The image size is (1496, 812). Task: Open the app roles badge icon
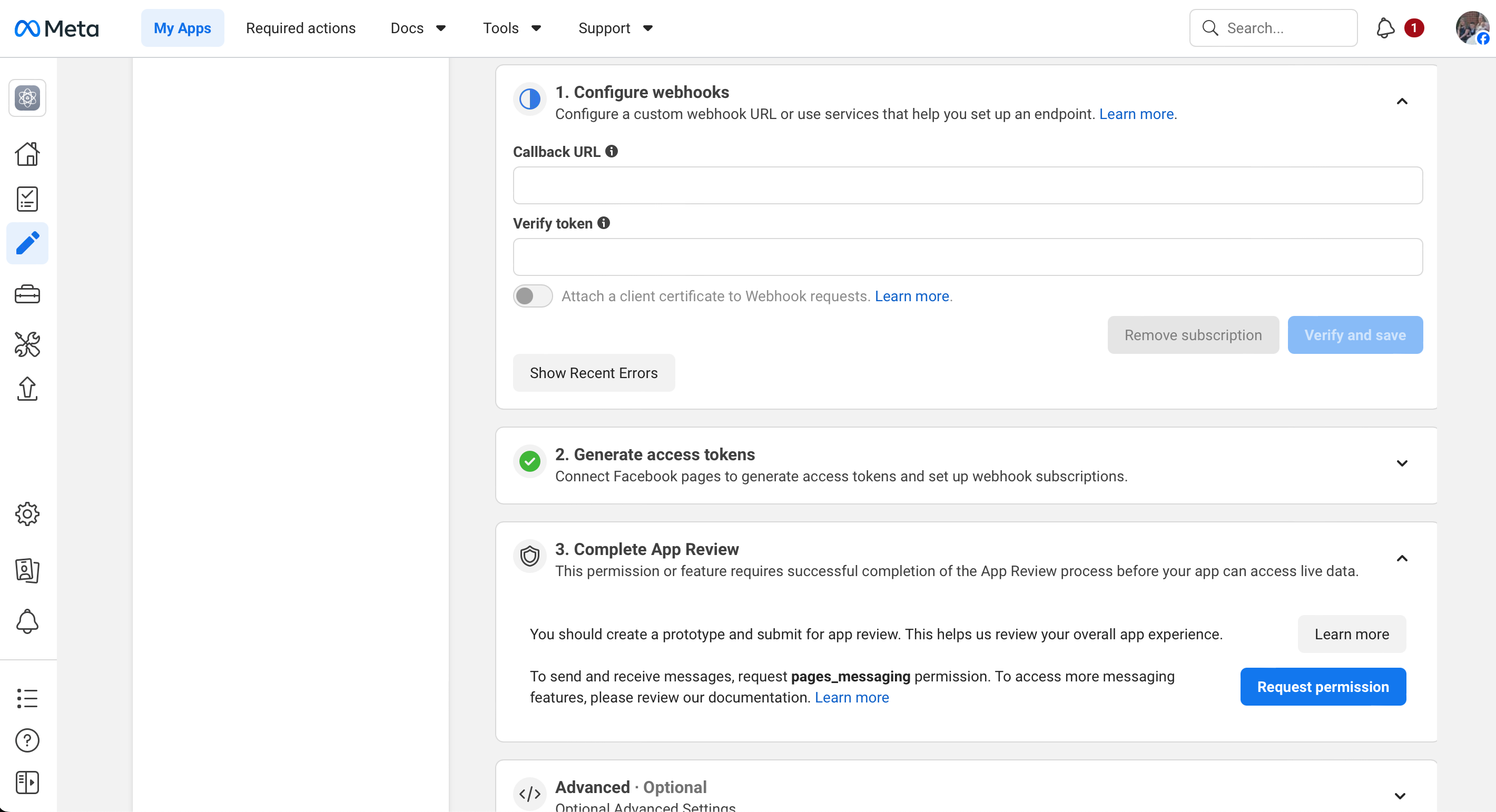coord(27,570)
